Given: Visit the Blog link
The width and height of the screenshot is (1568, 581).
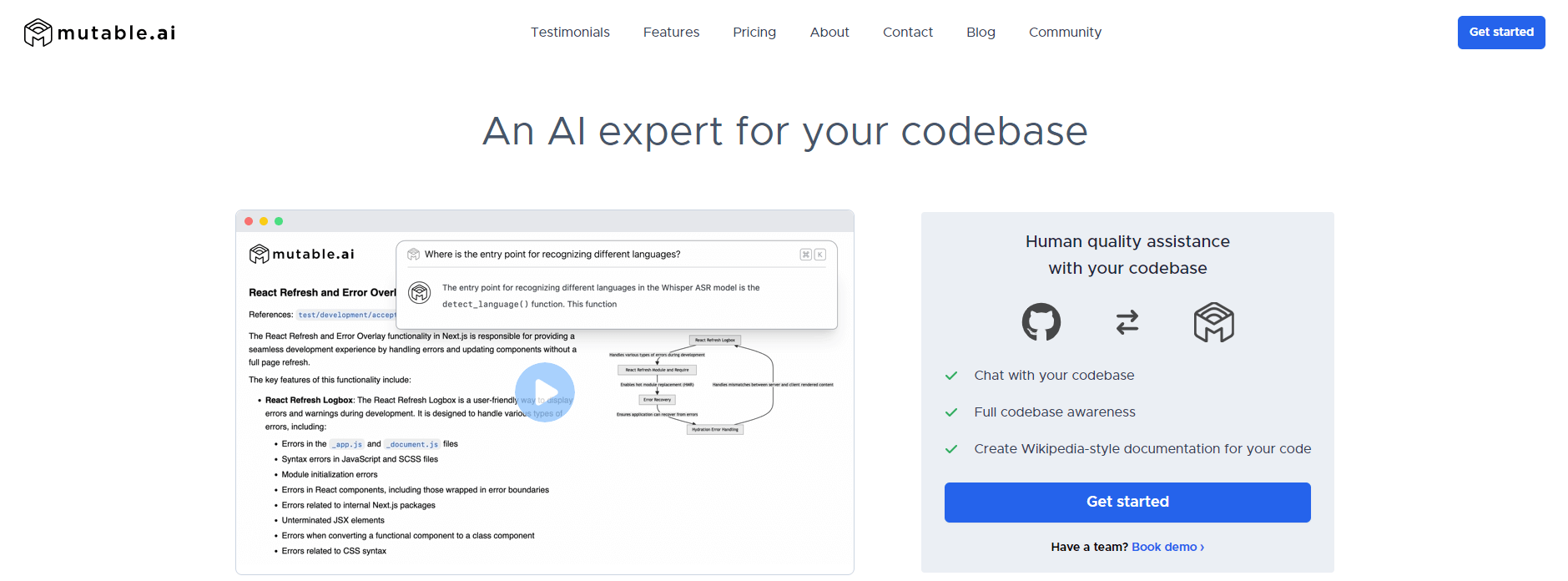Looking at the screenshot, I should [x=981, y=33].
